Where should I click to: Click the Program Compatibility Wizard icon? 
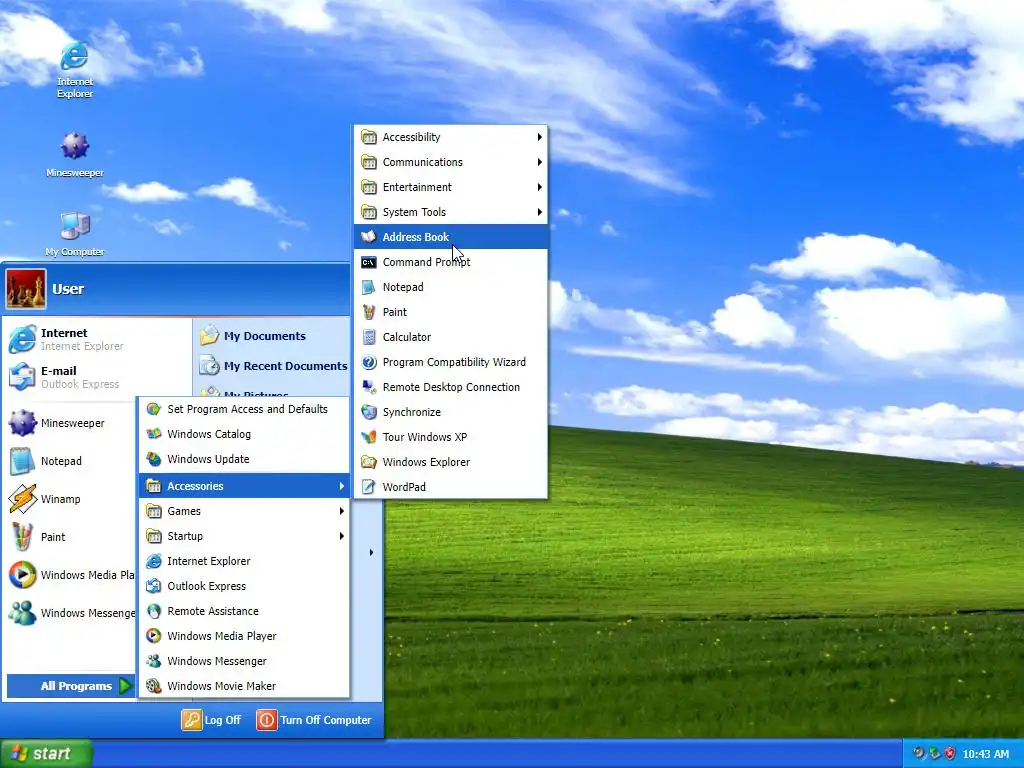(x=369, y=362)
